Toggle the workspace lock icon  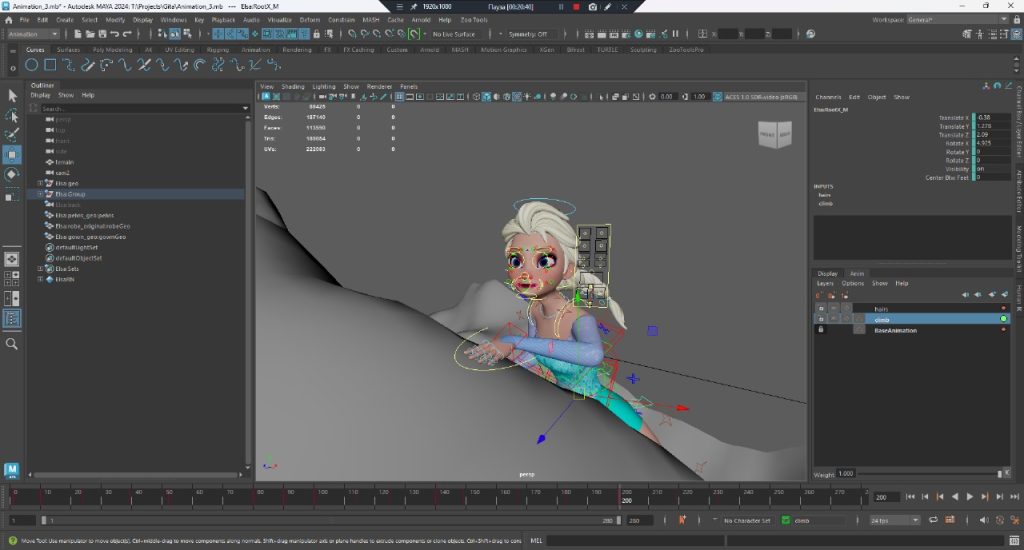coord(1016,20)
